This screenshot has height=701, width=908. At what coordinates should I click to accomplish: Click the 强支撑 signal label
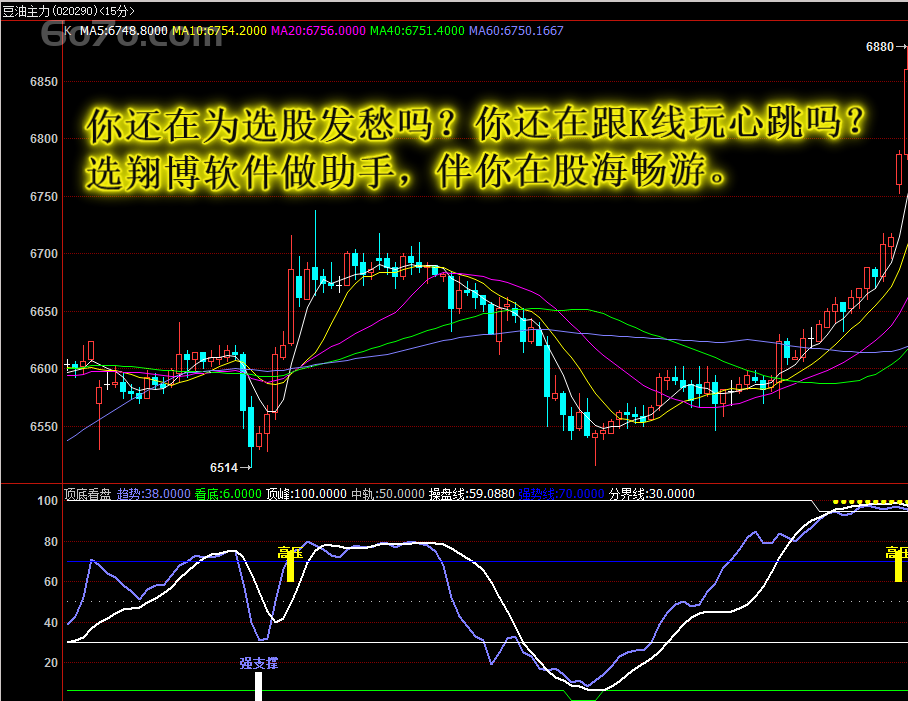point(259,663)
